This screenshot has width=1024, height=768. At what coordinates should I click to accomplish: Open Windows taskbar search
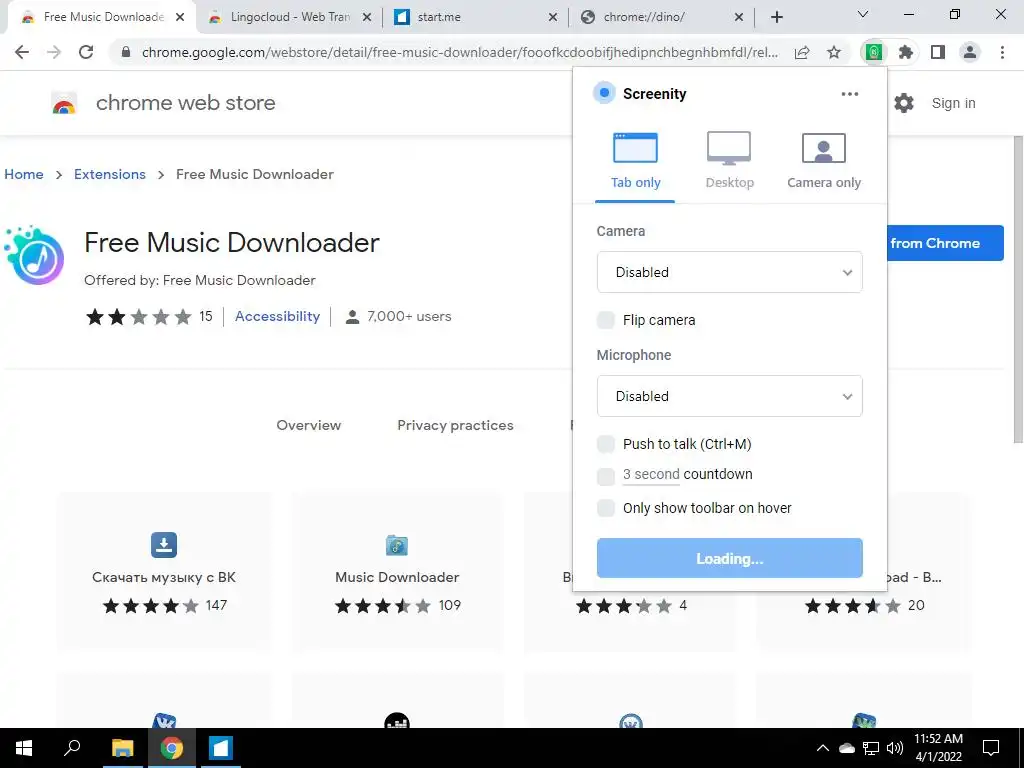(x=72, y=748)
